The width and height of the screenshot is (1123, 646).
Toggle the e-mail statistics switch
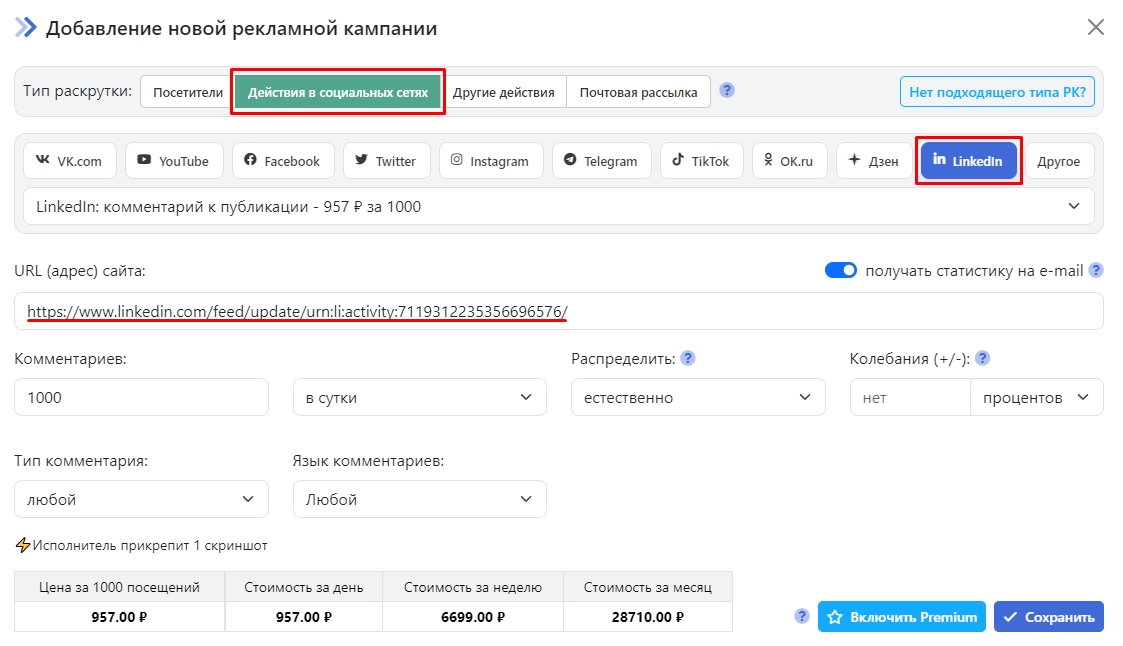(x=840, y=270)
